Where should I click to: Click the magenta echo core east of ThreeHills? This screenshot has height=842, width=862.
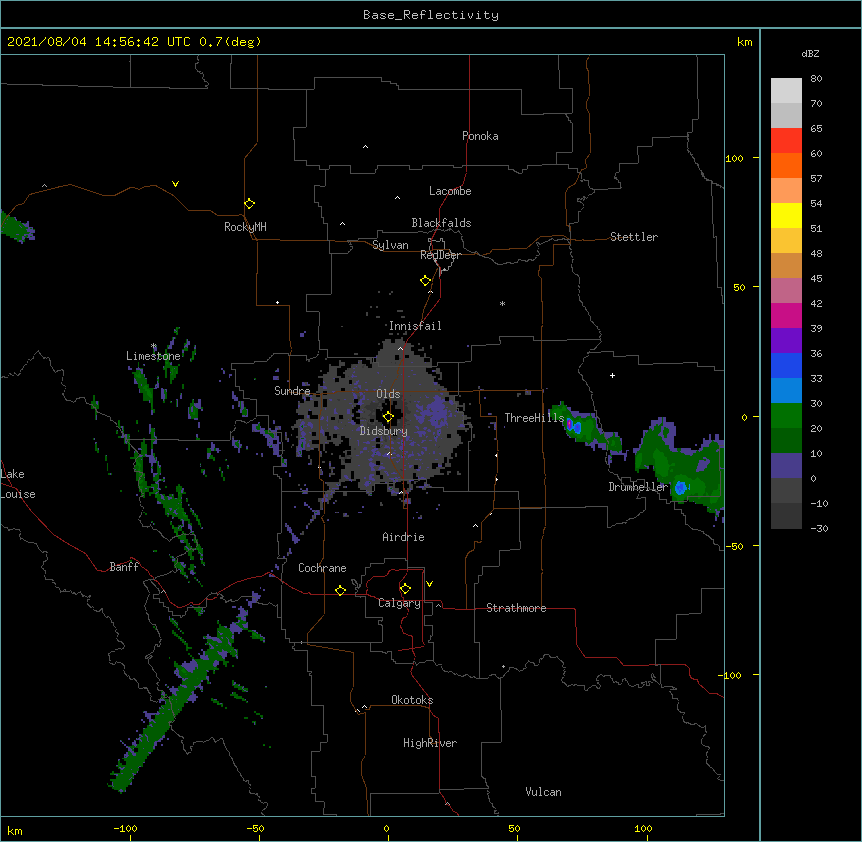click(570, 425)
